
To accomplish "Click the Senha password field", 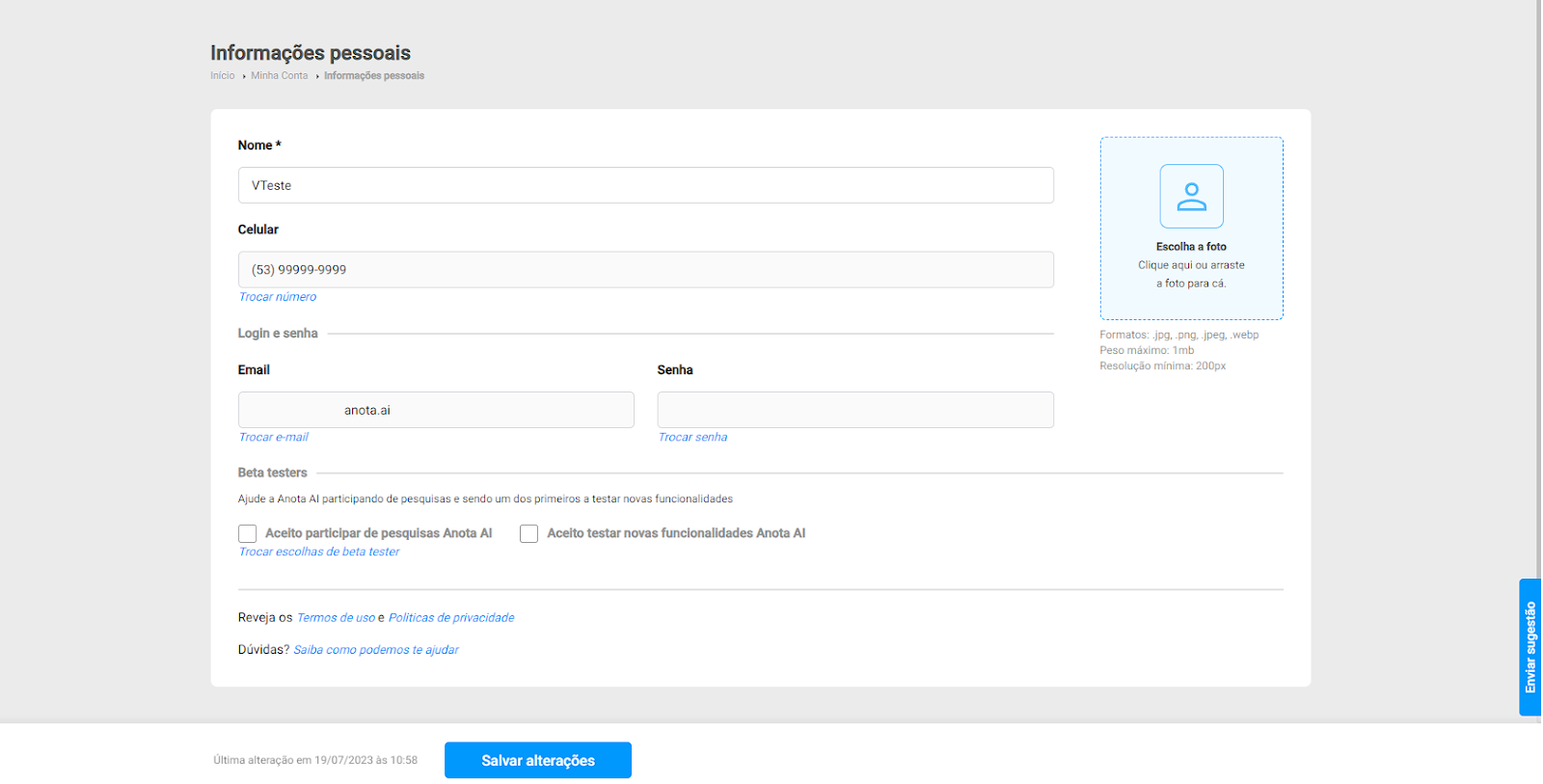I will point(855,410).
